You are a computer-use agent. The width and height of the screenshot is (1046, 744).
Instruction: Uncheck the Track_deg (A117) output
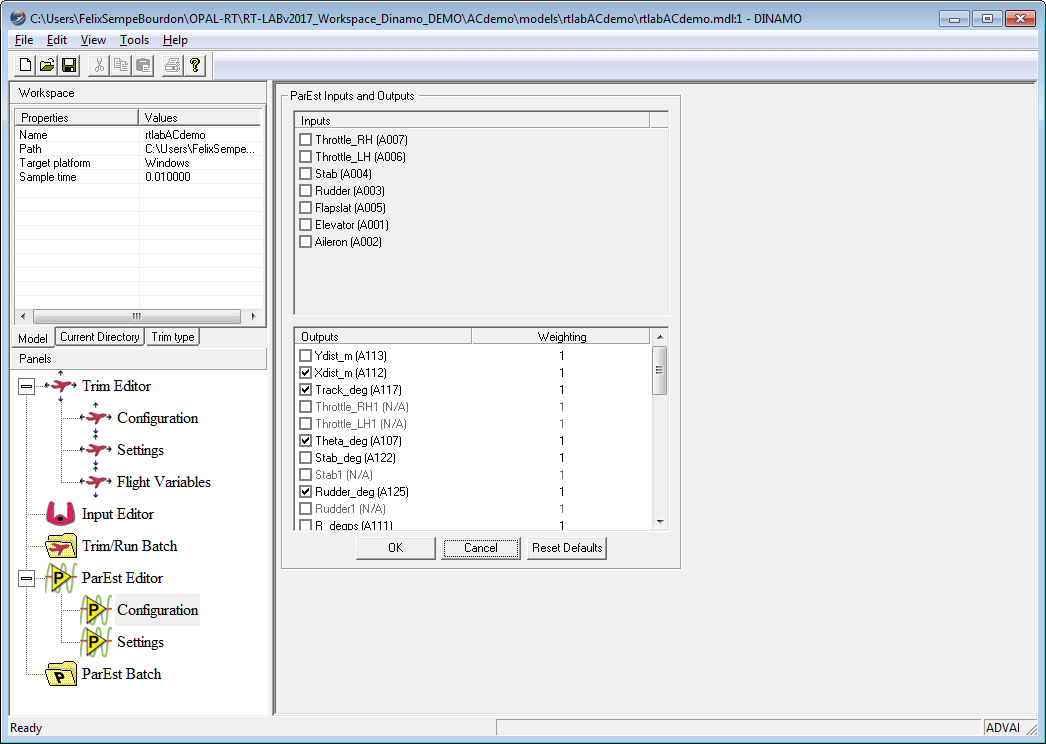point(306,390)
